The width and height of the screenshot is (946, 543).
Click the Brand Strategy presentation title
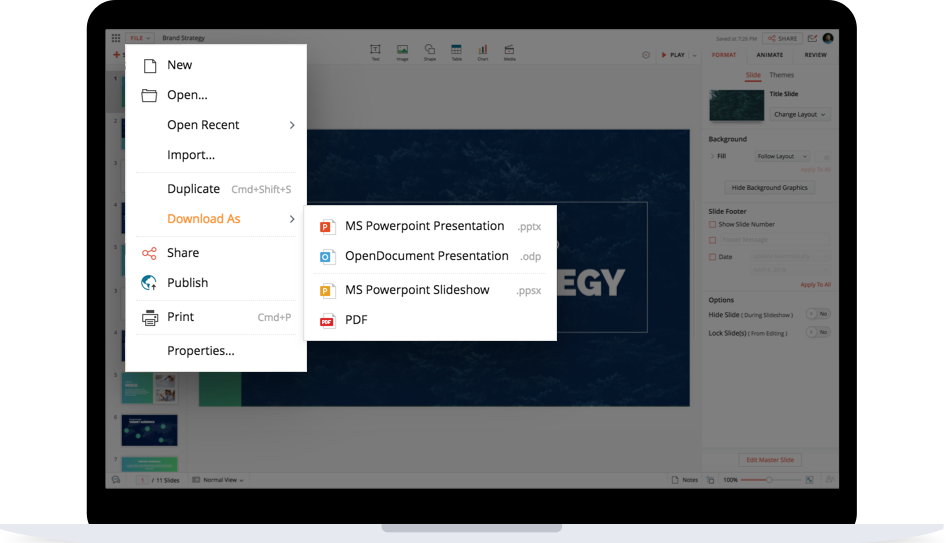point(183,38)
